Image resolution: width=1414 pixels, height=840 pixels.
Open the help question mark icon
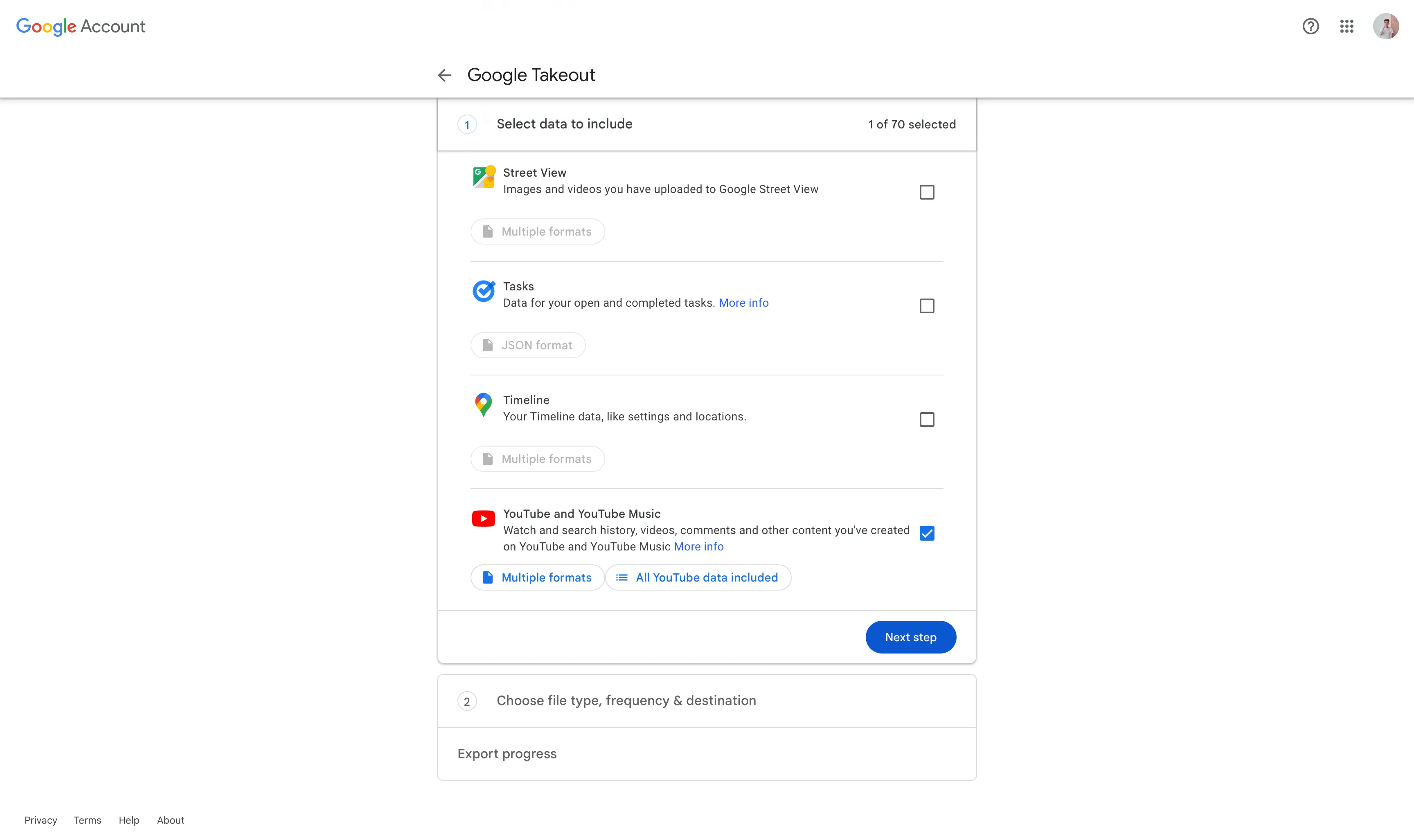pos(1310,26)
